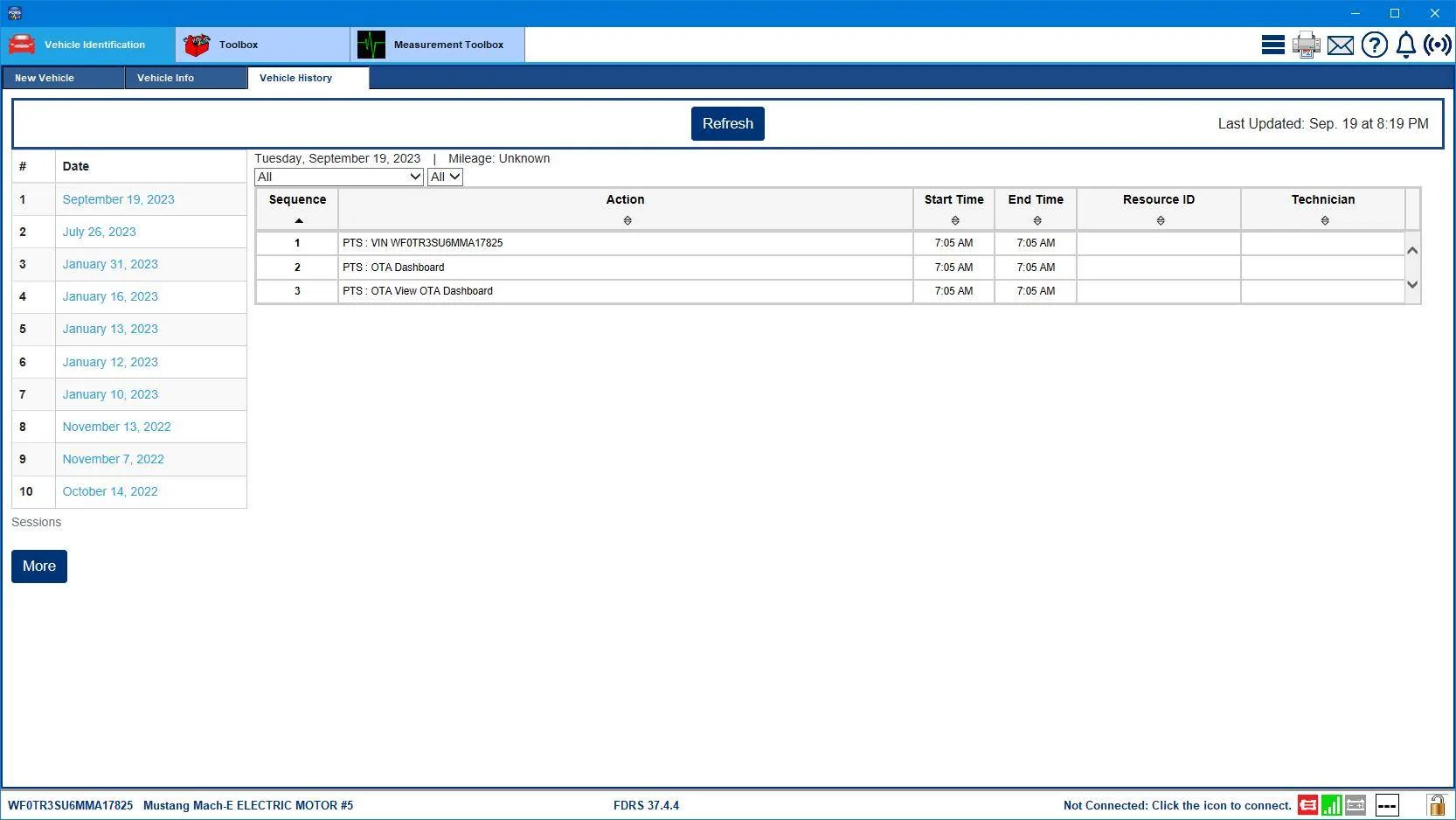Select the PTS : VIN WF0TR3SU6MMA17825 row
The image size is (1456, 820).
tap(829, 243)
